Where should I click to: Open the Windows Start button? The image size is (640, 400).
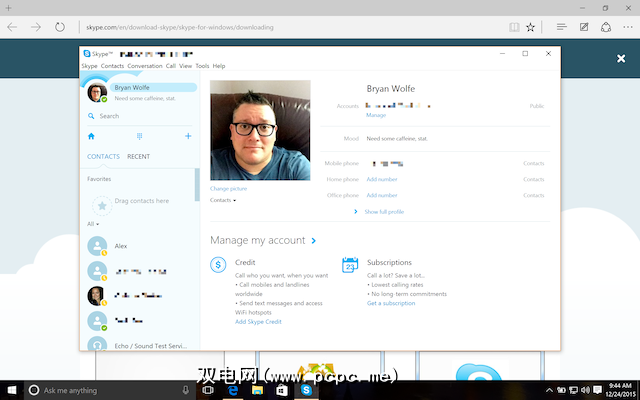point(12,390)
